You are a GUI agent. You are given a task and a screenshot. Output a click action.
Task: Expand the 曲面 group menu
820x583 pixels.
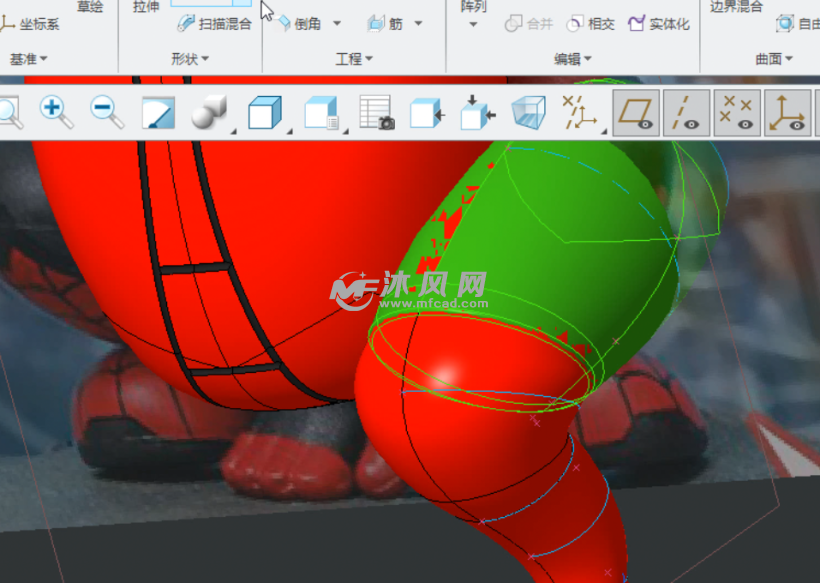[x=774, y=59]
